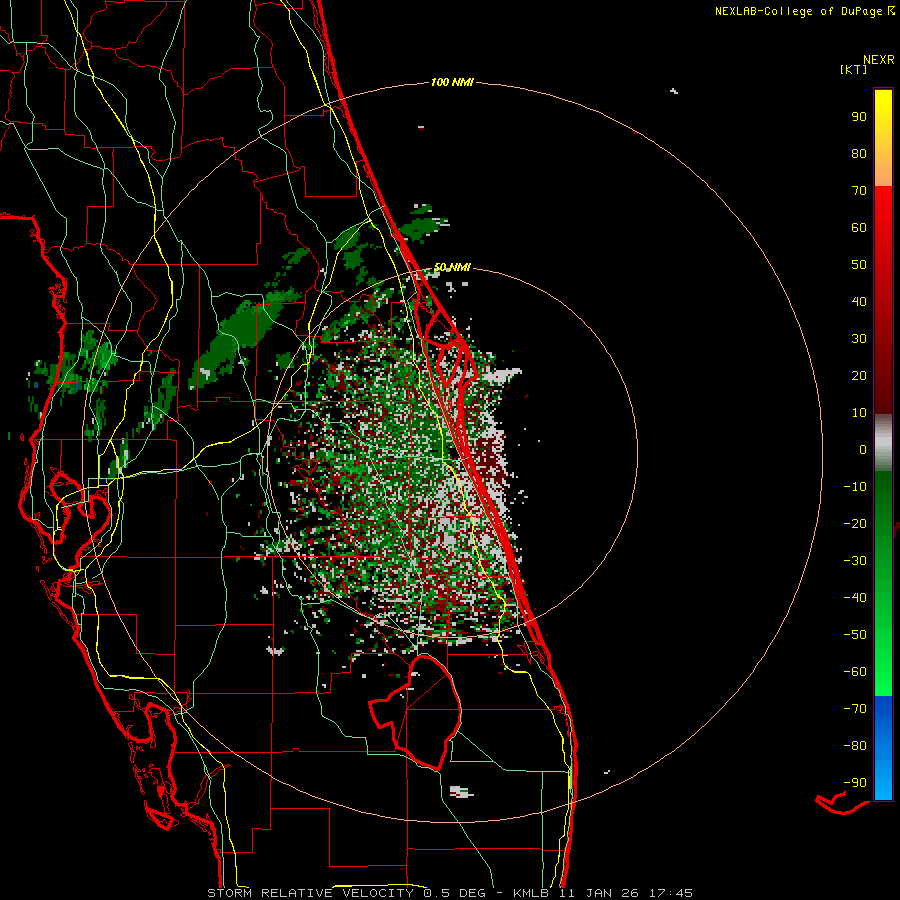The image size is (900, 900).
Task: Click the light blue bottom segment of the scale
Action: [x=883, y=778]
